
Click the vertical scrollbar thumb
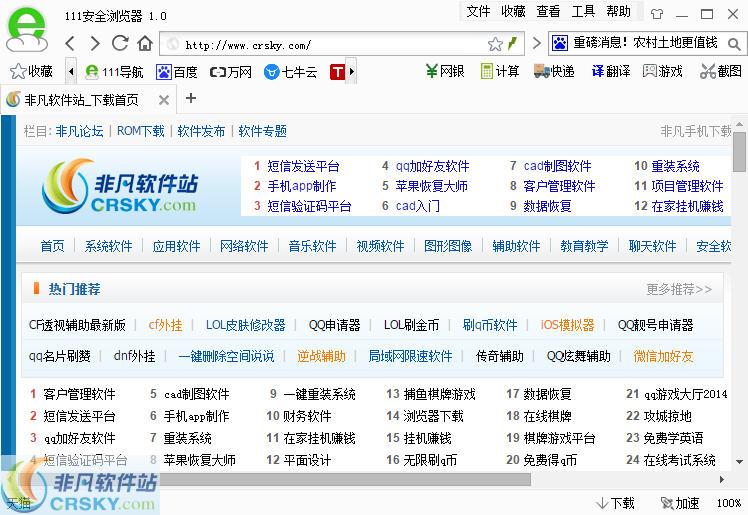point(739,152)
